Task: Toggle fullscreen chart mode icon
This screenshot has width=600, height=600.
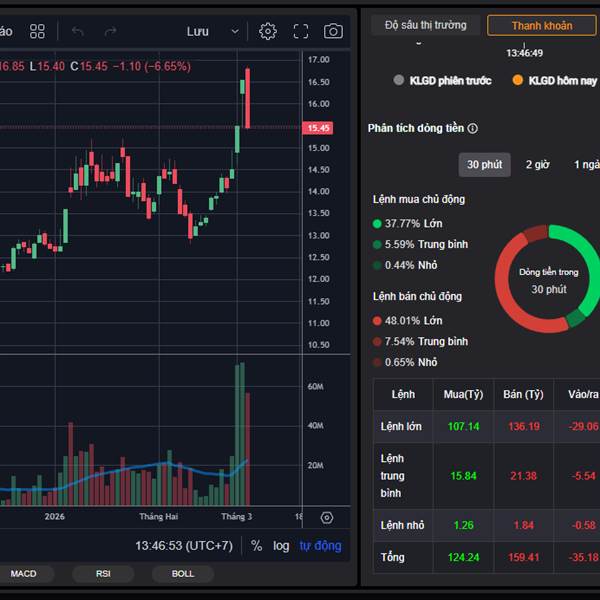Action: 301,31
